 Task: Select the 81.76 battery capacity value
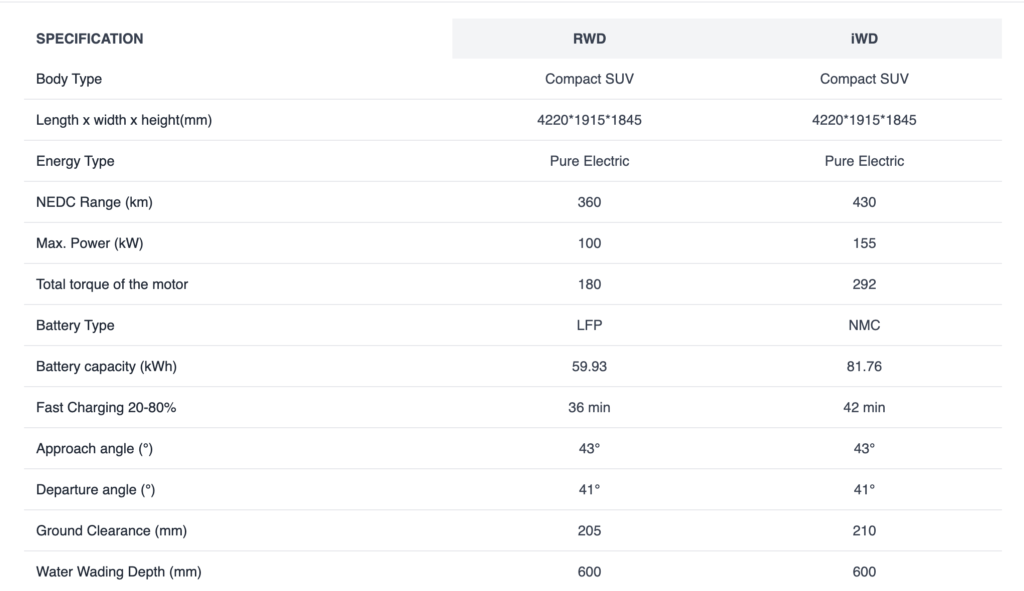(864, 366)
